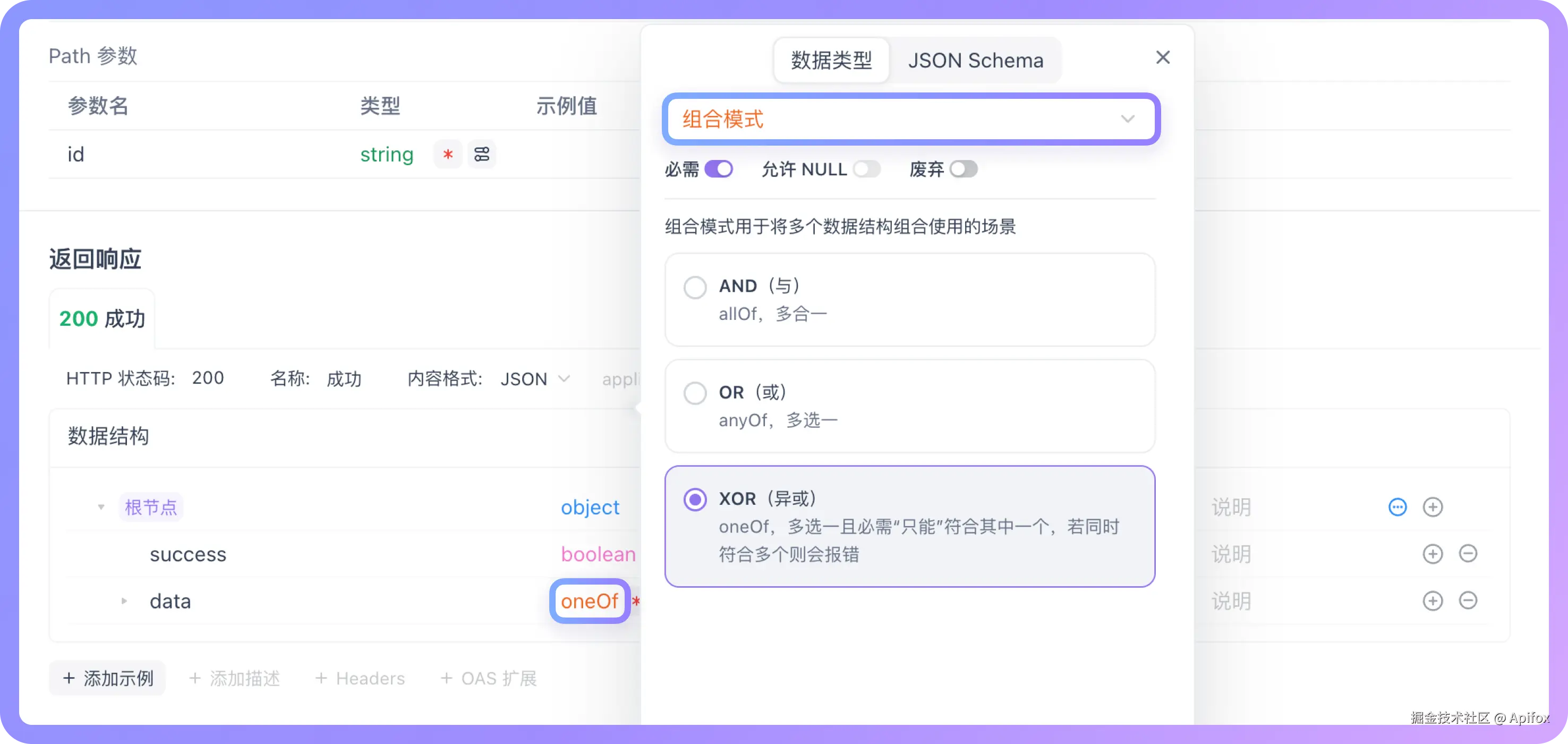Remove the success field with minus icon

[1469, 553]
